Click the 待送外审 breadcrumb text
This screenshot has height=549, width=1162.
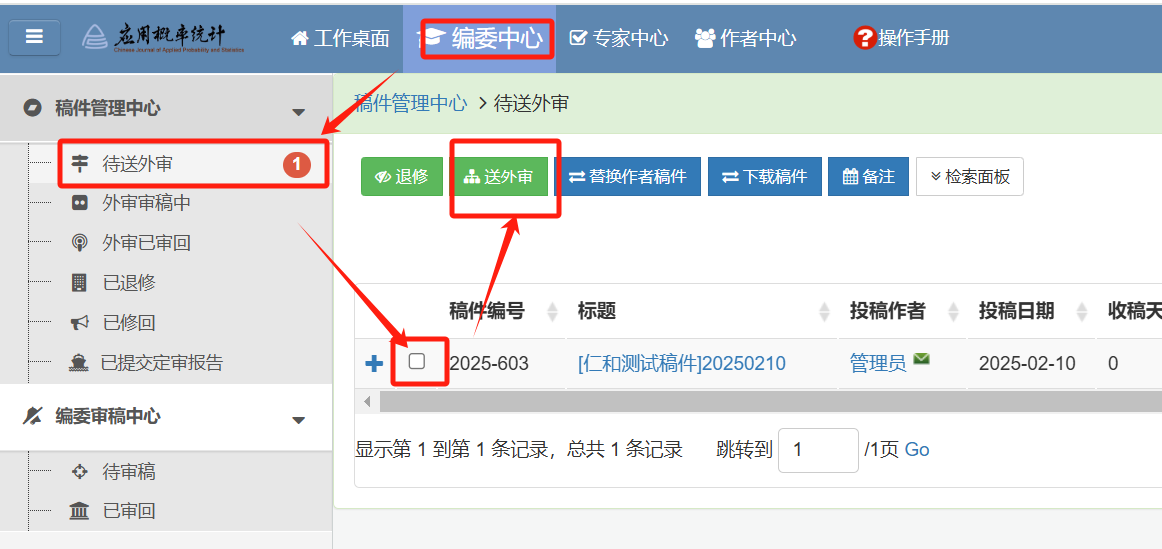pyautogui.click(x=531, y=103)
